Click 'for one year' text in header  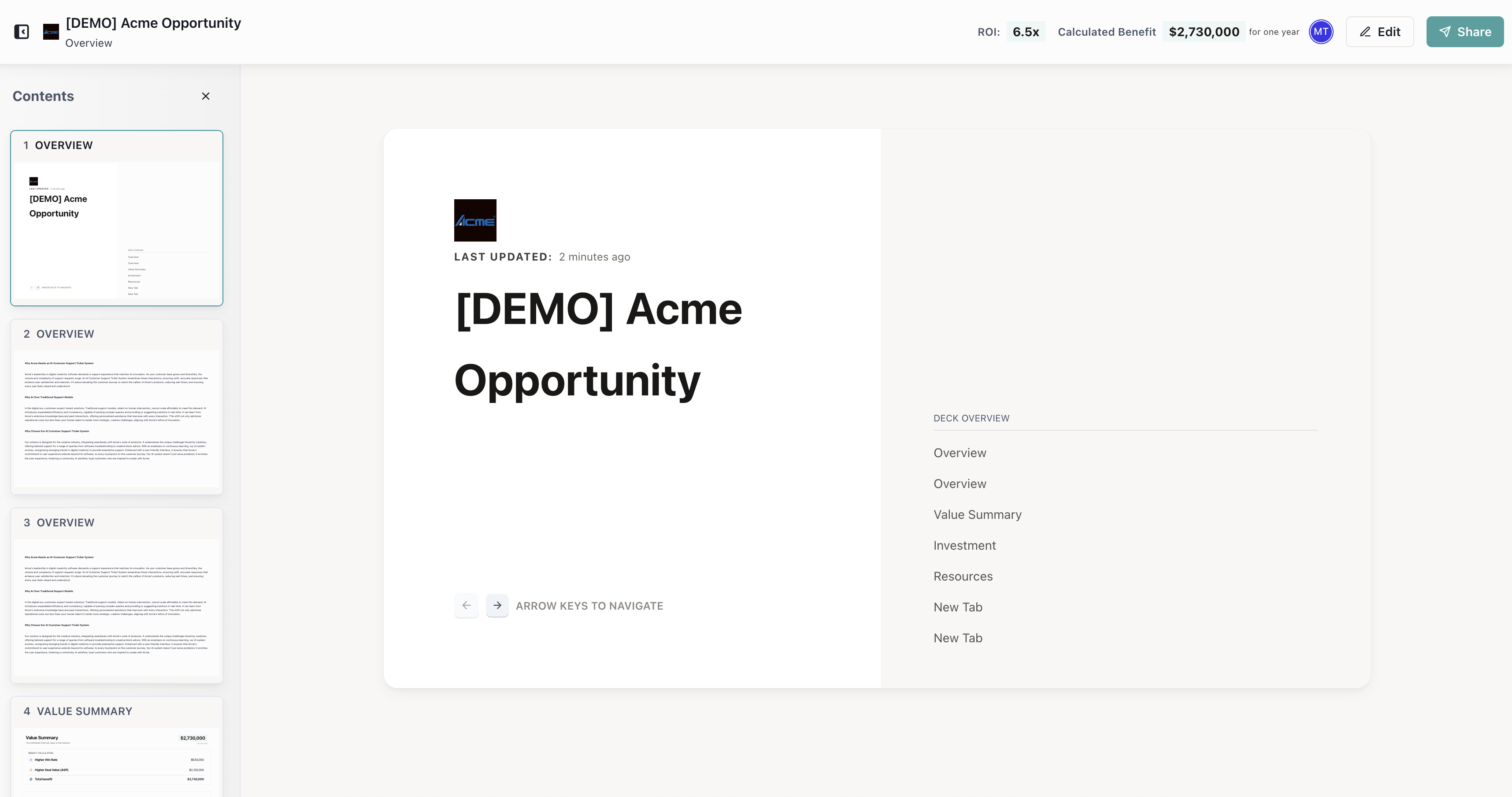[1274, 32]
